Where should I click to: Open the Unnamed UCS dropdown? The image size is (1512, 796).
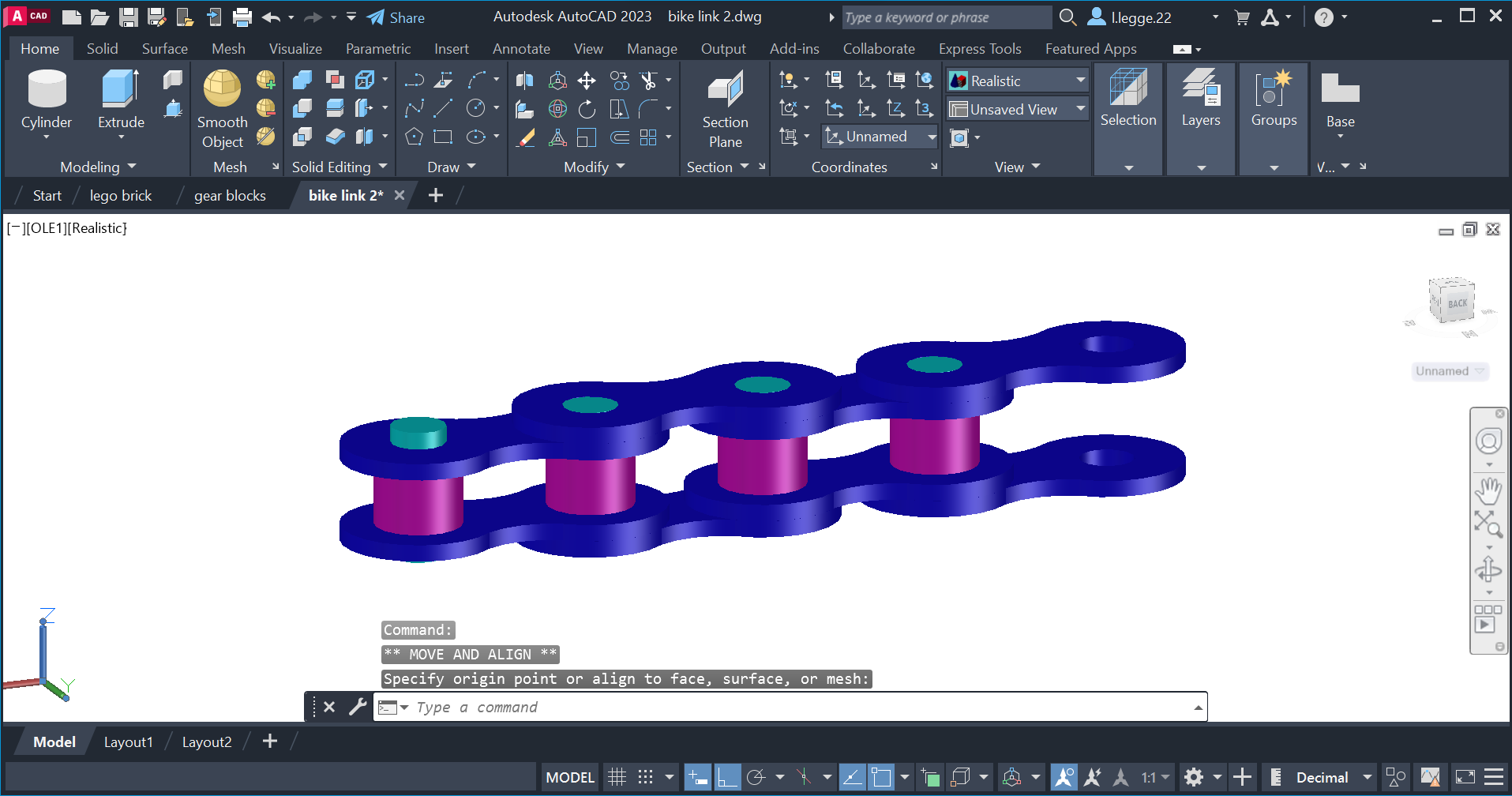pyautogui.click(x=880, y=137)
